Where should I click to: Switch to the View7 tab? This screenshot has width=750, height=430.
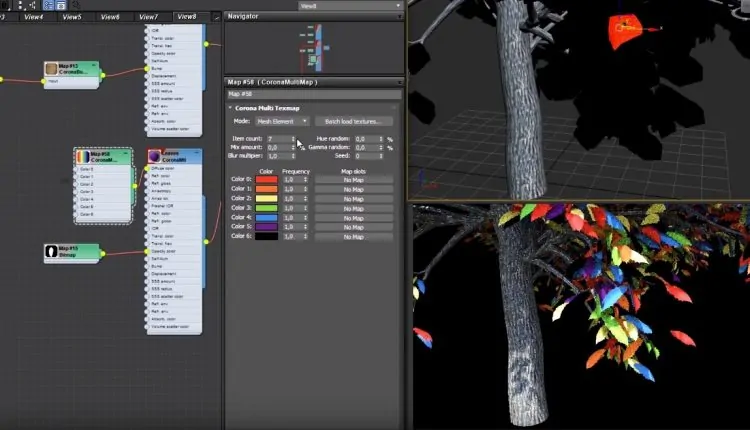pos(148,17)
